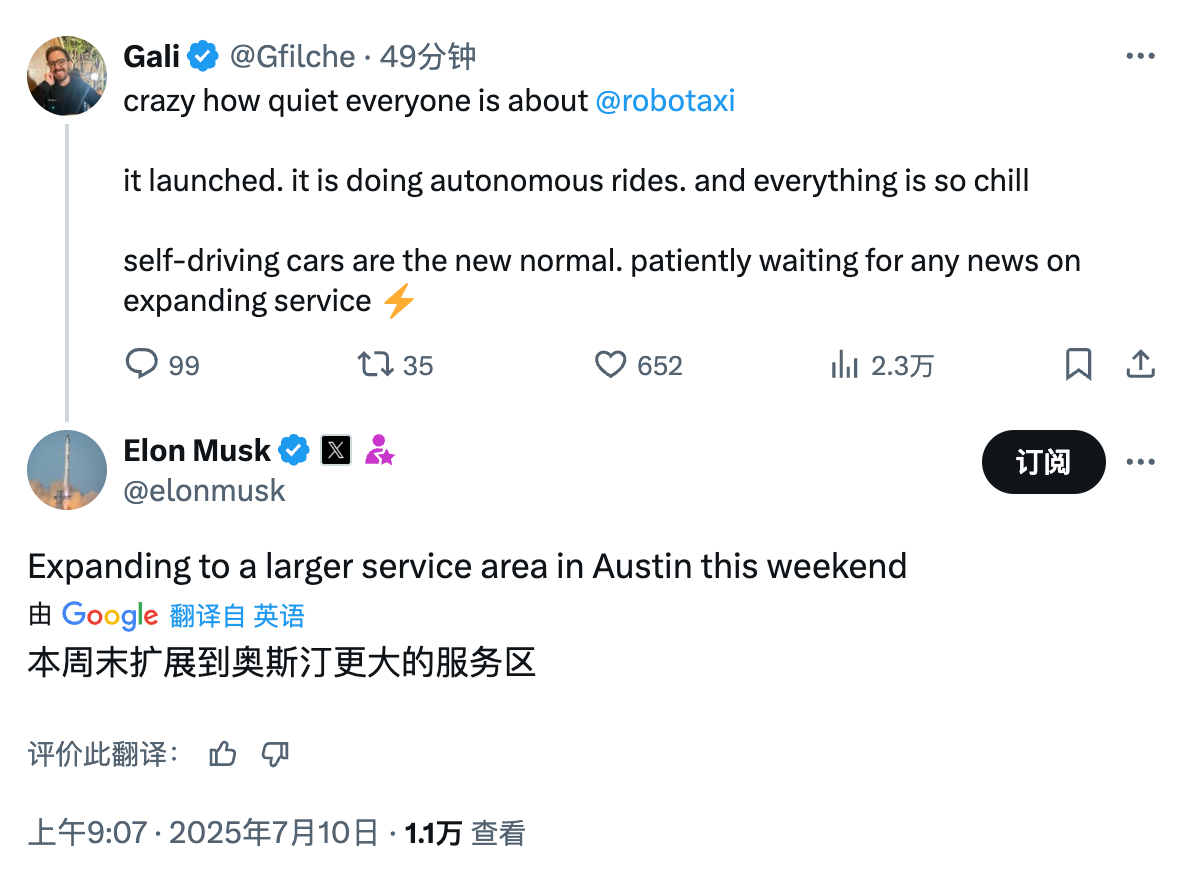Rate translation with thumbs up
Screen dimensions: 1182x870
[x=222, y=753]
